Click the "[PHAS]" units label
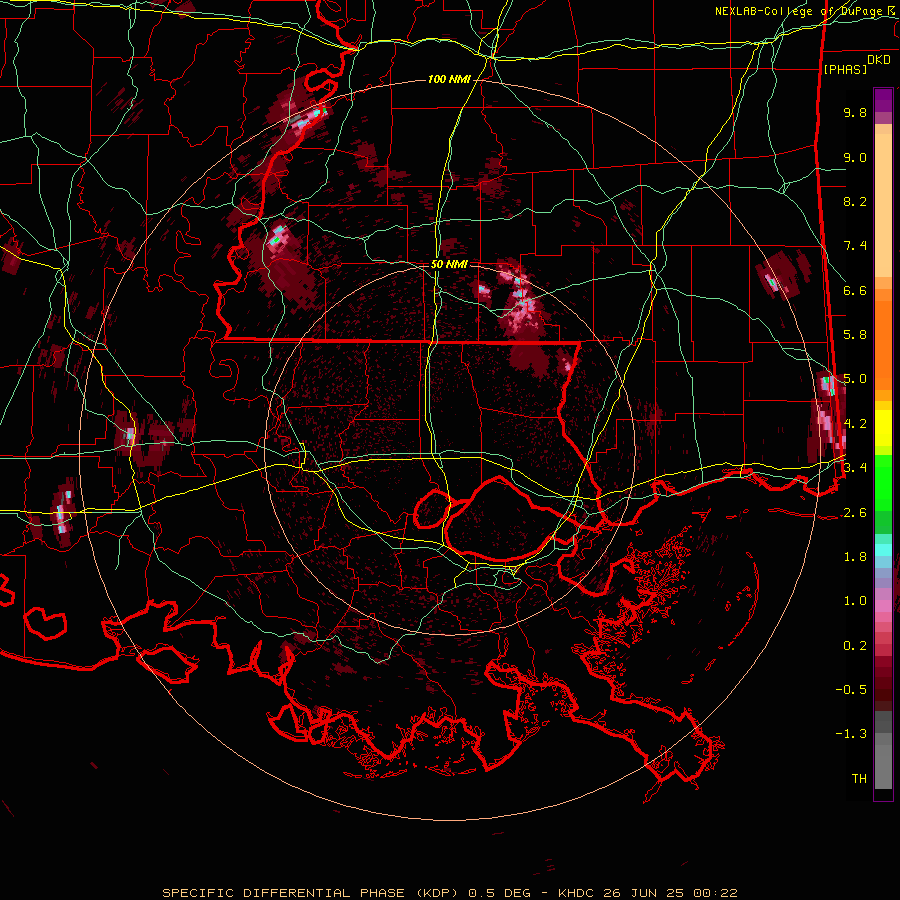900x900 pixels. 845,69
